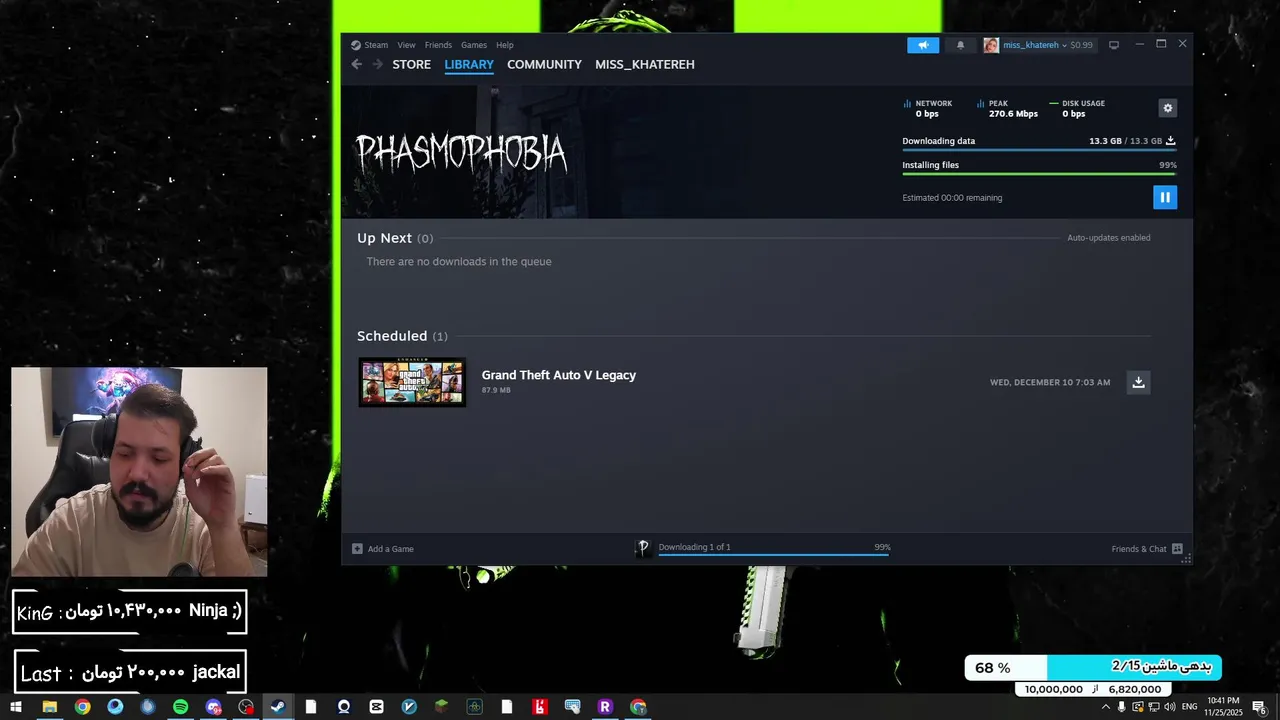Open Windows Start menu

point(16,707)
